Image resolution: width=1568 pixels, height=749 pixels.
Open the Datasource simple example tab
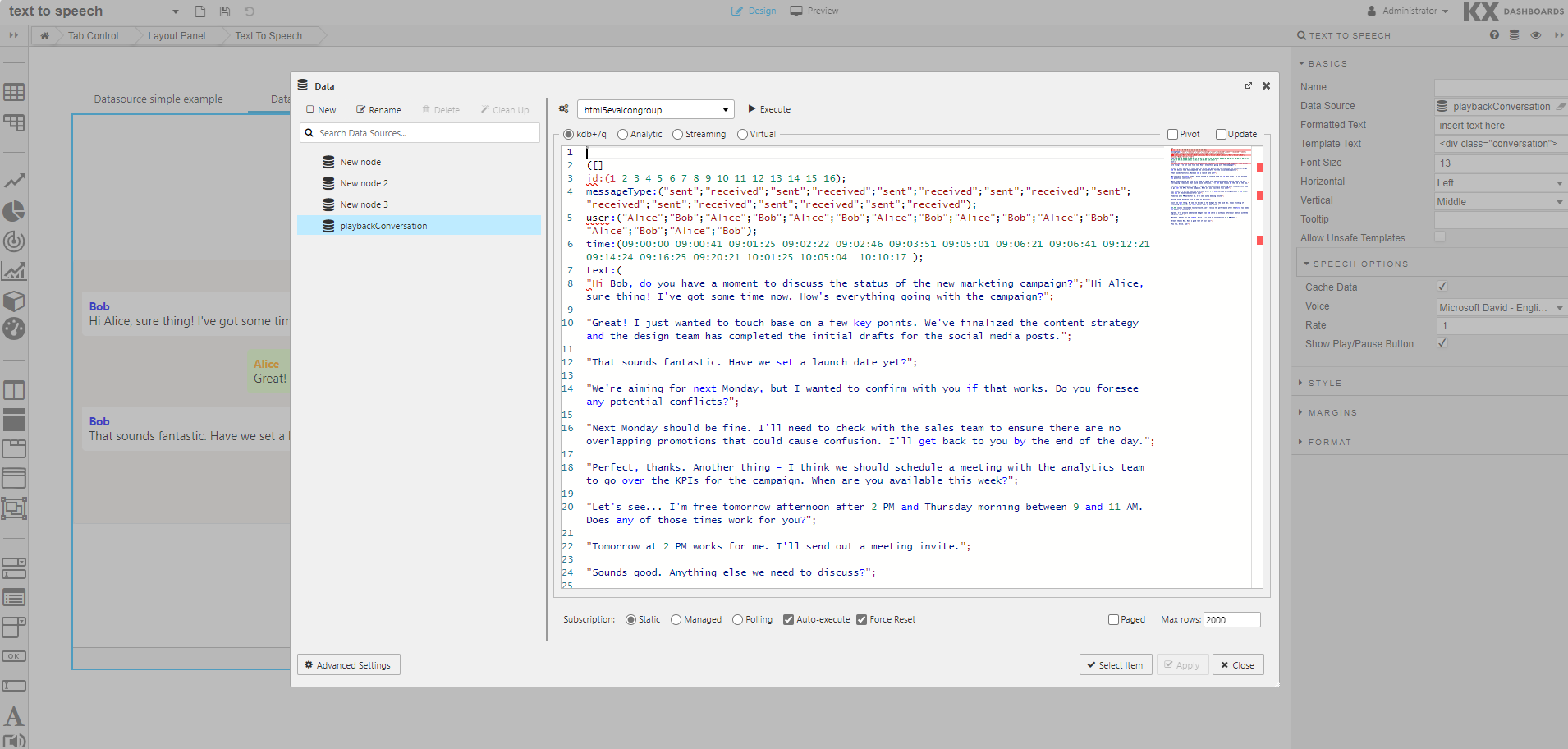pyautogui.click(x=158, y=99)
